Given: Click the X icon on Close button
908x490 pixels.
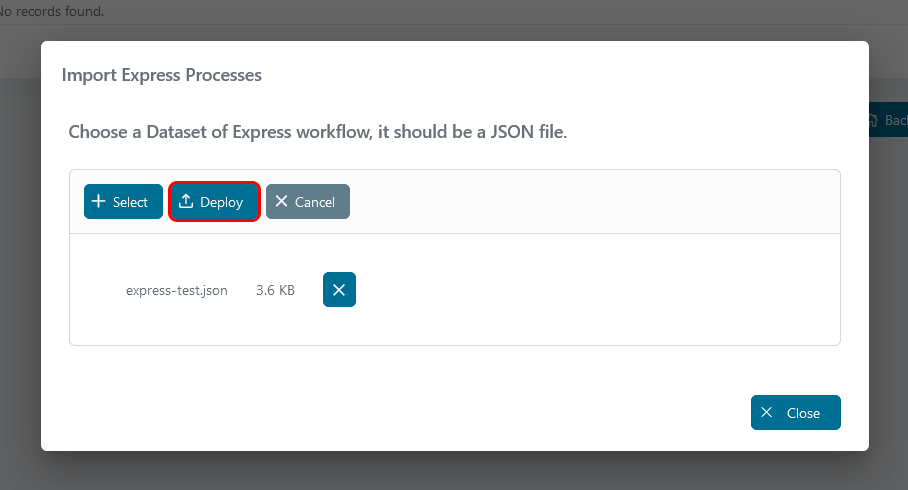Looking at the screenshot, I should tap(767, 413).
